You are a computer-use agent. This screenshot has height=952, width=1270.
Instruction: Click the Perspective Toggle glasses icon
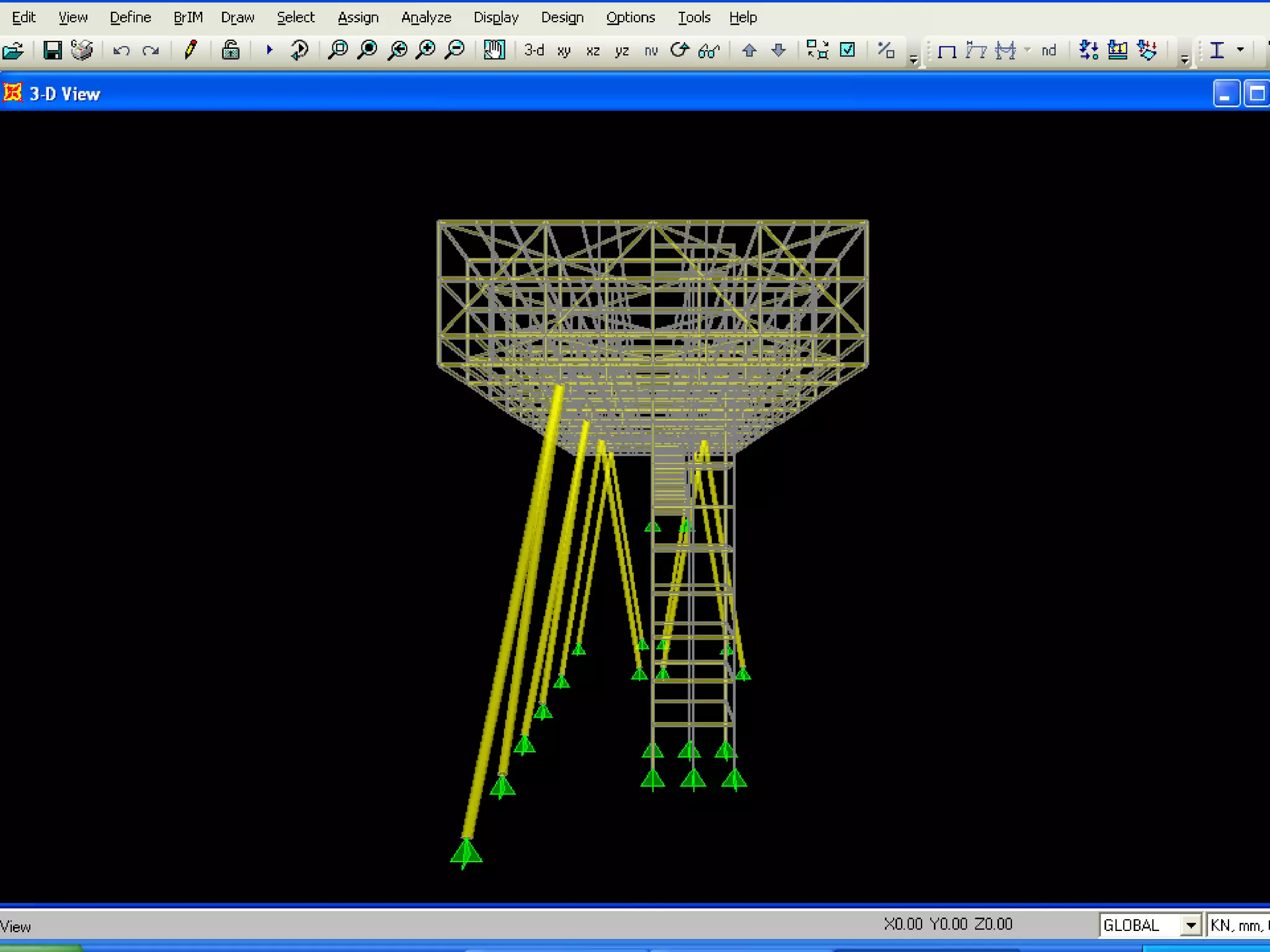click(709, 50)
